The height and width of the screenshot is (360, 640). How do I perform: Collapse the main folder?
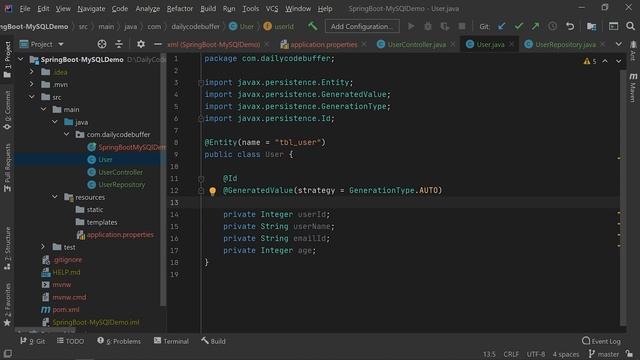[43, 109]
